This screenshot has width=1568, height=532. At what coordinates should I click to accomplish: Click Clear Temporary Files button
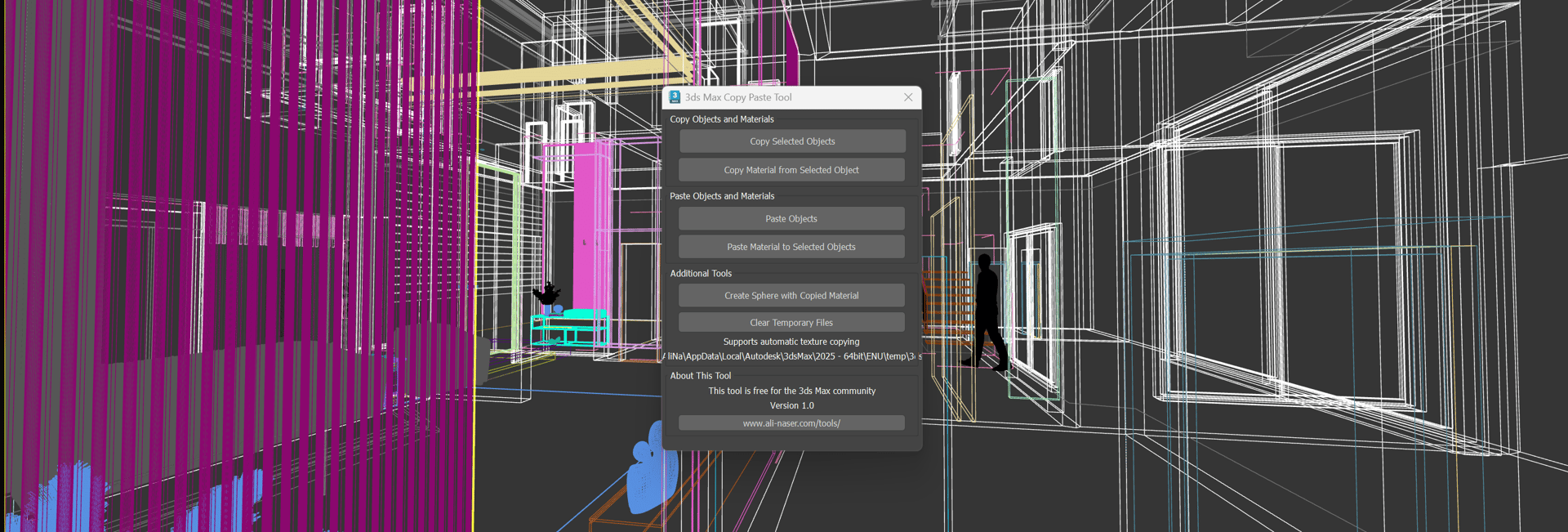pyautogui.click(x=791, y=323)
